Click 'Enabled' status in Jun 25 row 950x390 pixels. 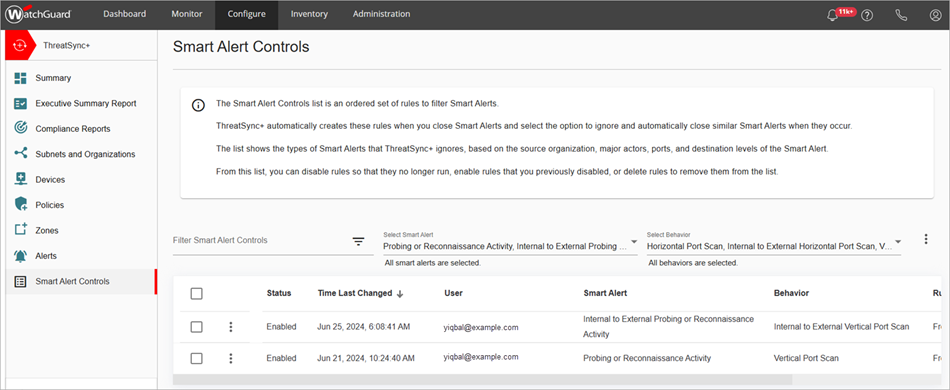tap(281, 327)
